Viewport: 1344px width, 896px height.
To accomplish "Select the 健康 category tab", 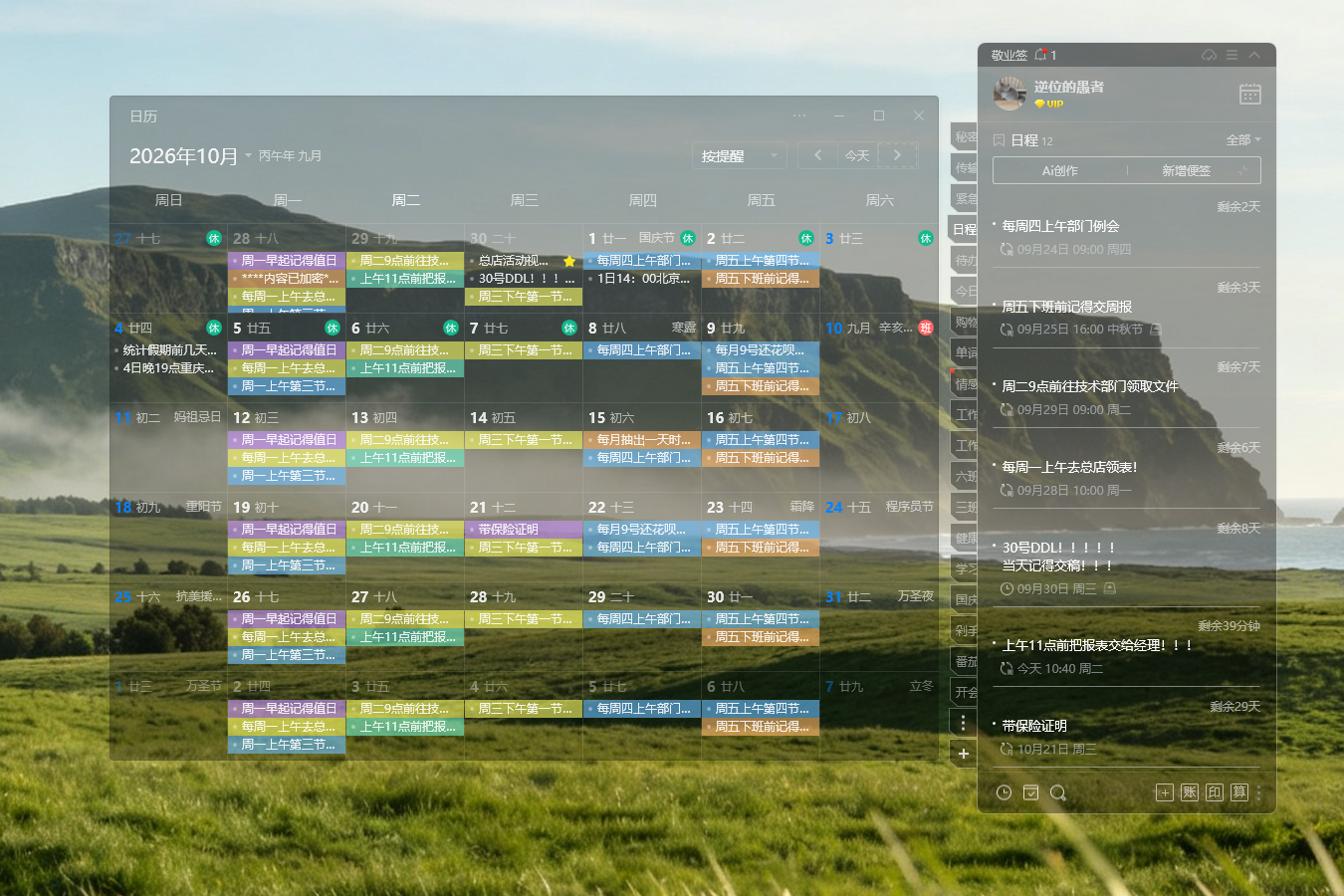I will click(964, 539).
